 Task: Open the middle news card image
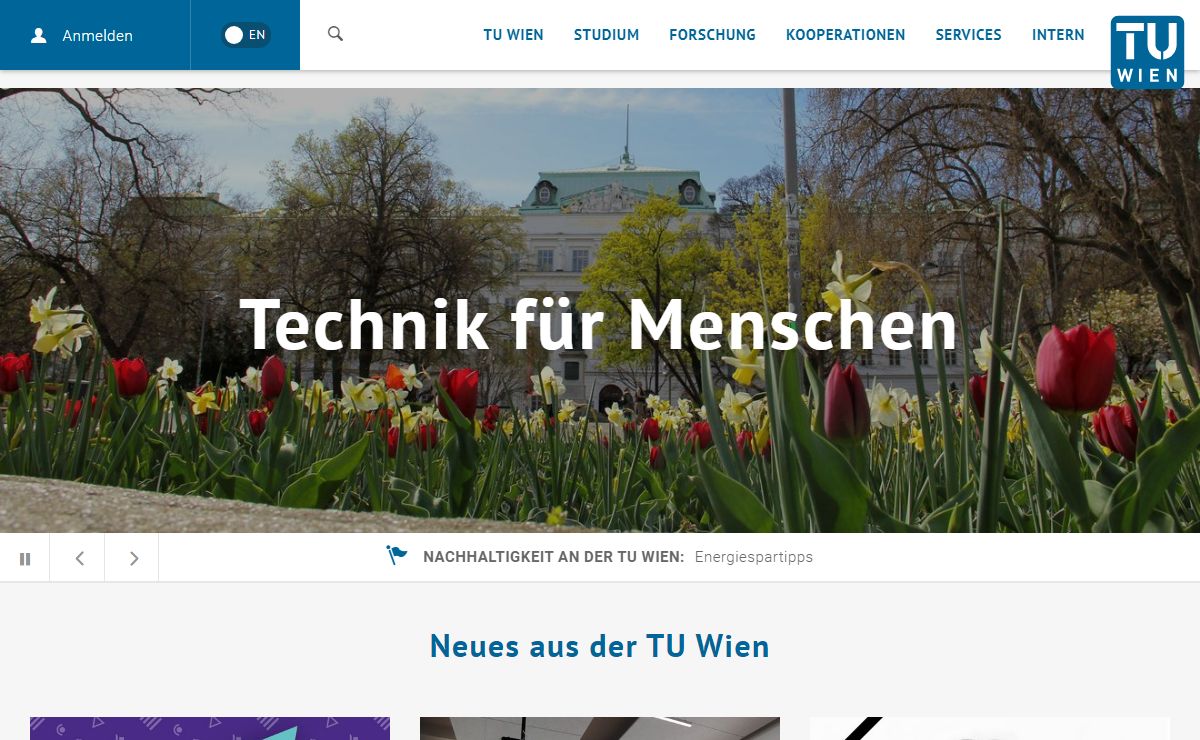600,728
